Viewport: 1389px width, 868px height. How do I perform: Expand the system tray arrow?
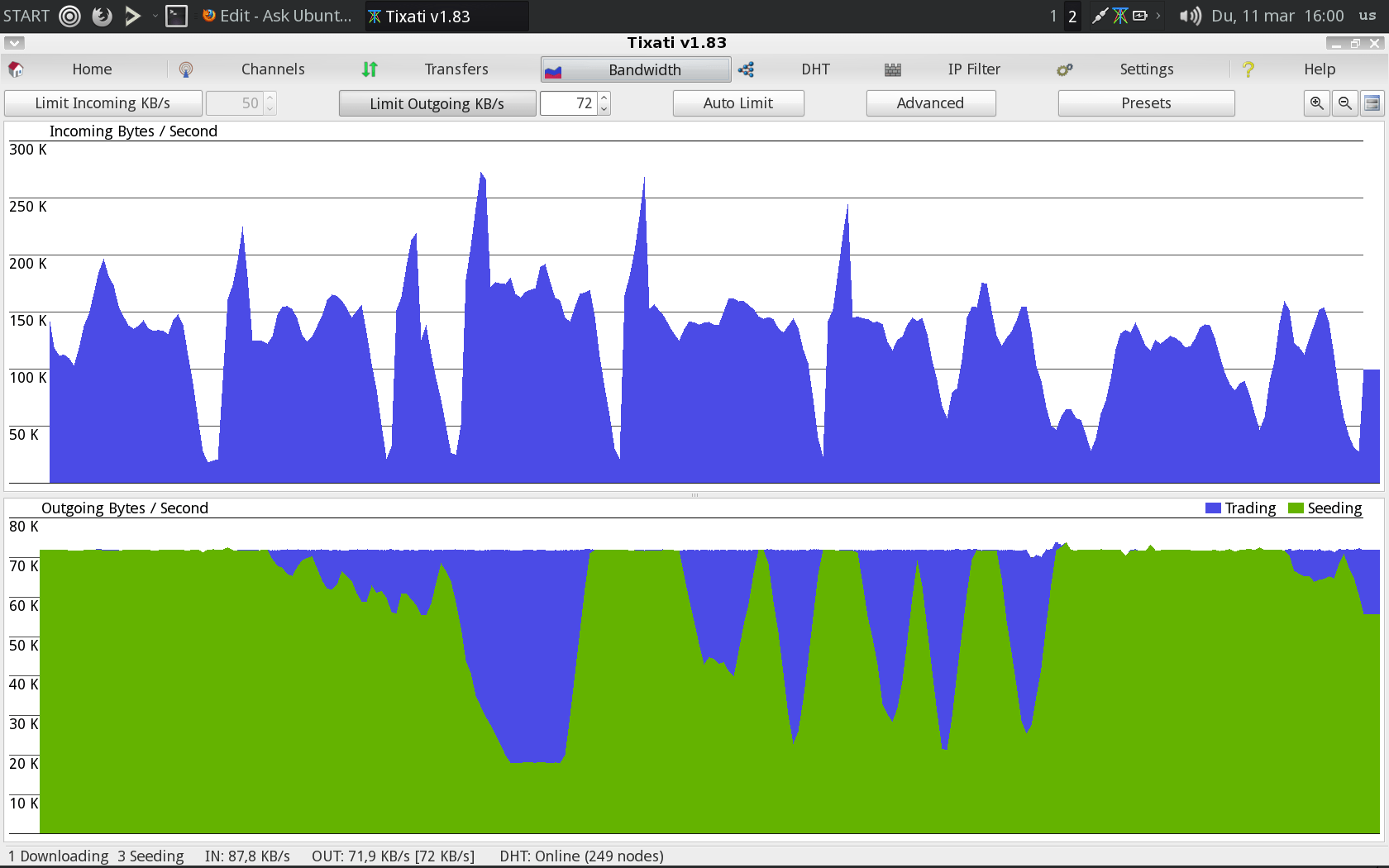click(1158, 16)
